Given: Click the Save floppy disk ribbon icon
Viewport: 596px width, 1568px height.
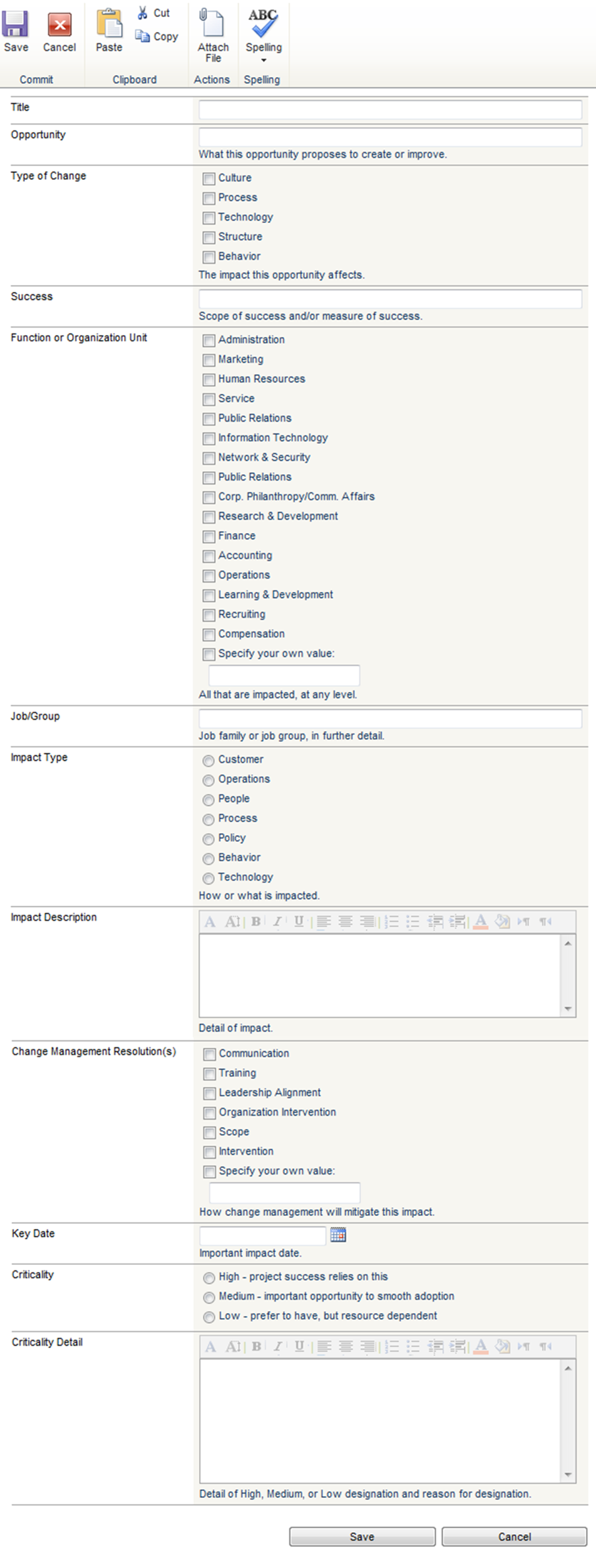Looking at the screenshot, I should click(15, 25).
